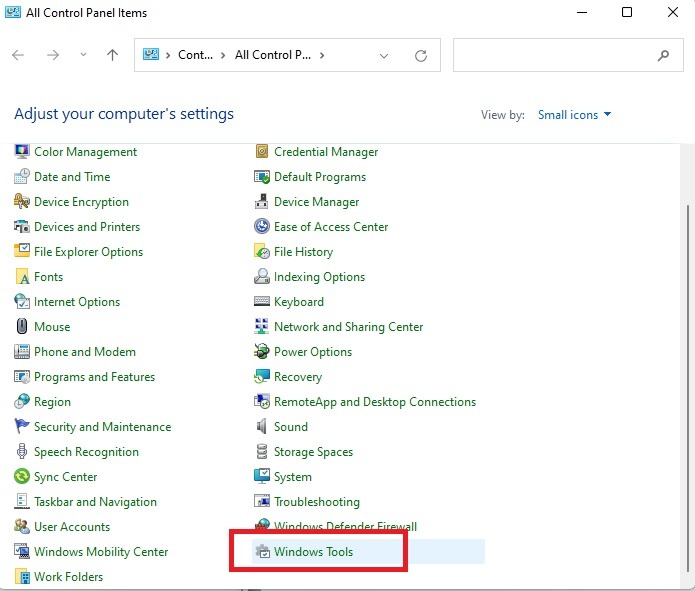Open Internet Options globe icon
Image resolution: width=695 pixels, height=591 pixels.
22,301
